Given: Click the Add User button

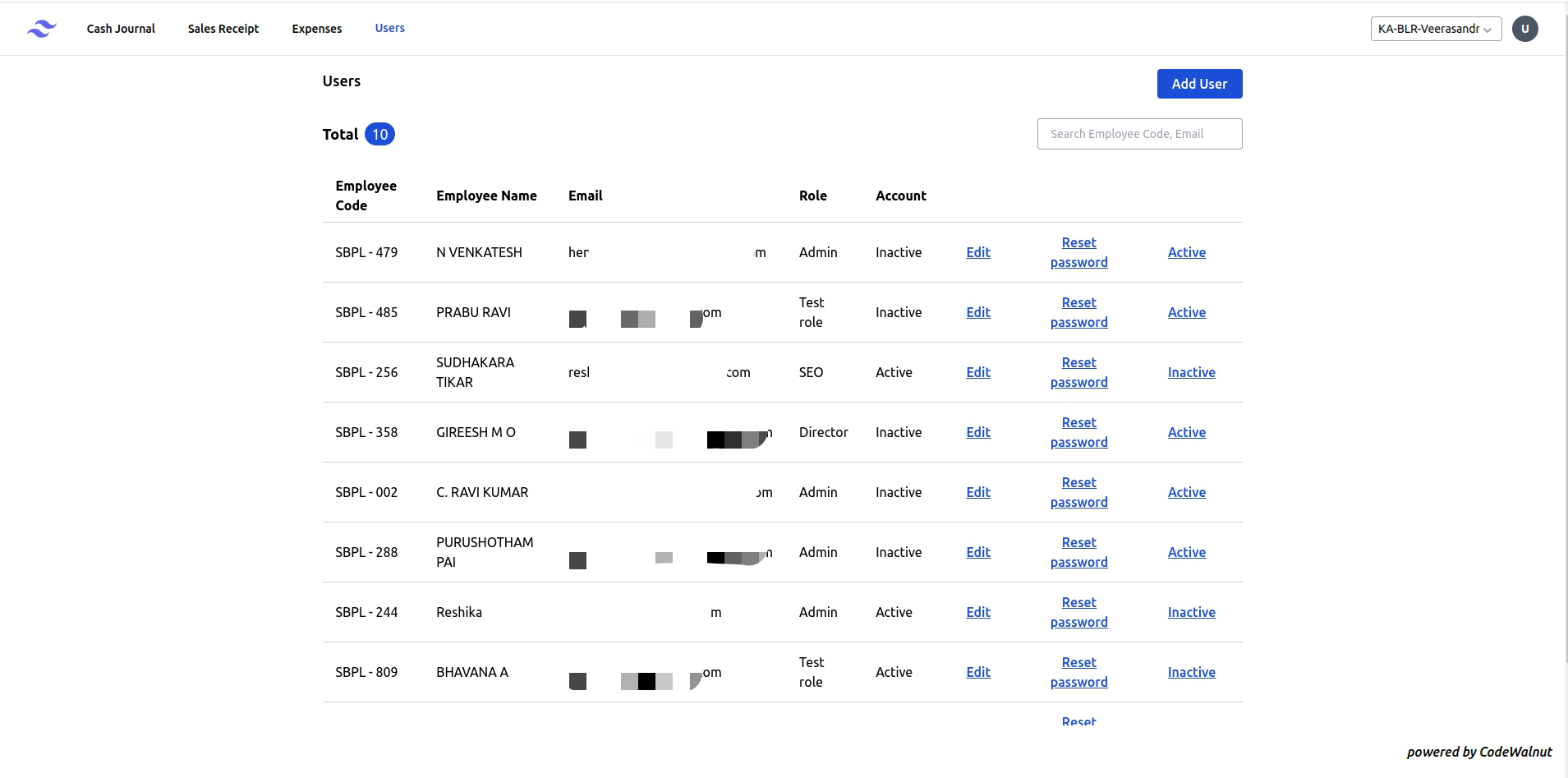Looking at the screenshot, I should click(1199, 84).
